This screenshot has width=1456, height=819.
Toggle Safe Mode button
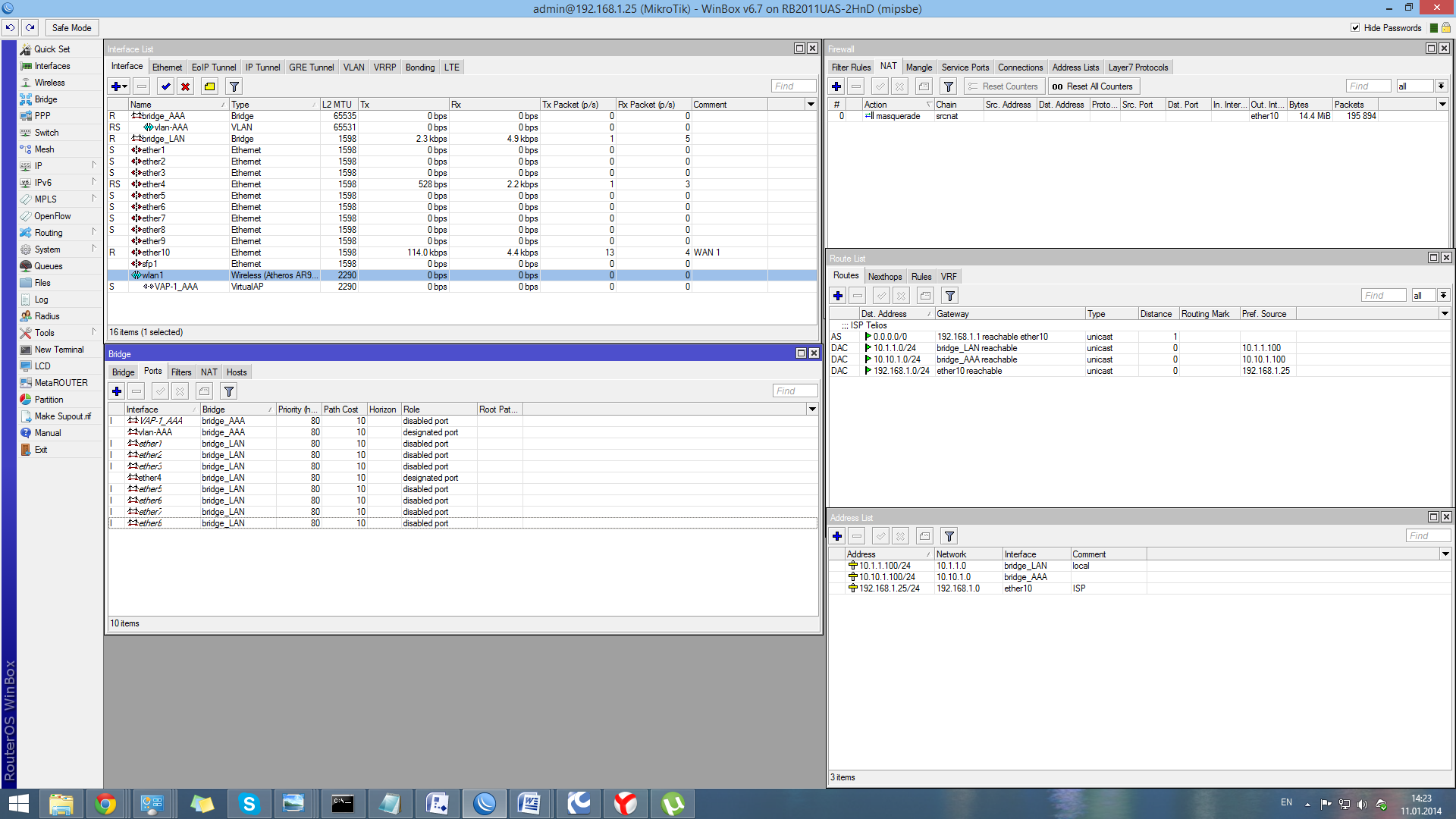[71, 28]
